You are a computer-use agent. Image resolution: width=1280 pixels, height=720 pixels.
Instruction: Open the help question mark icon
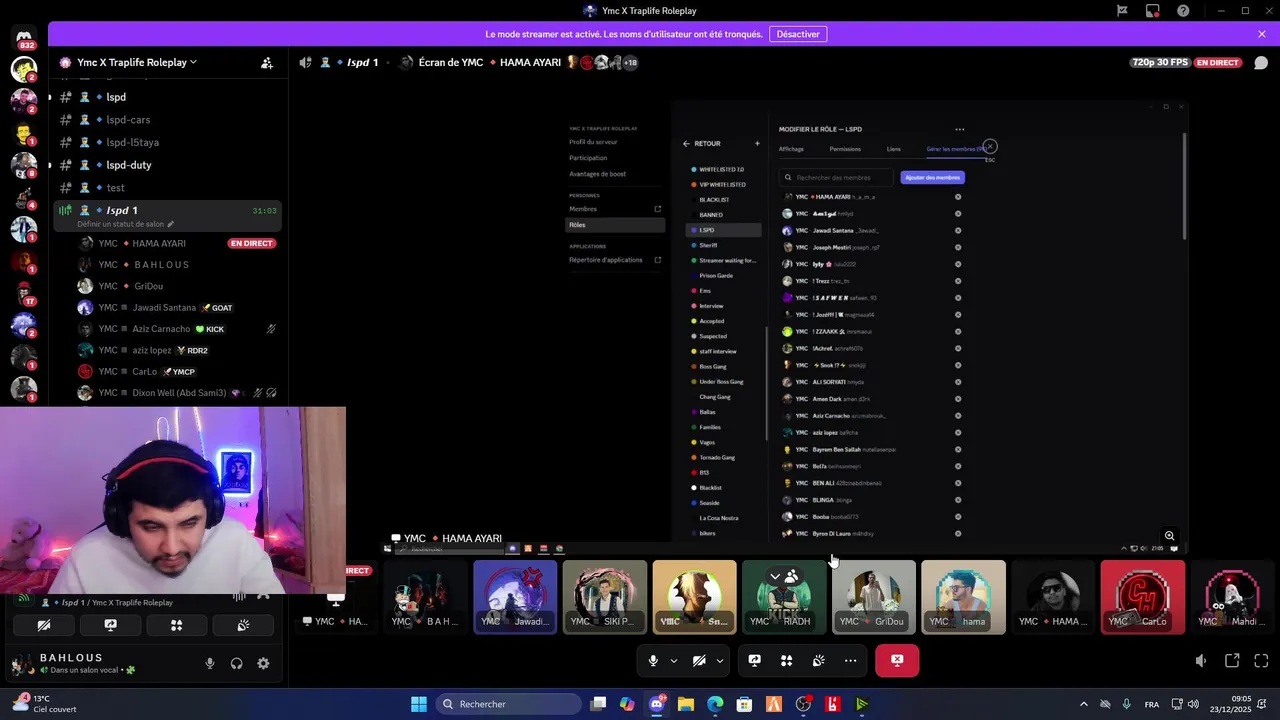(x=1184, y=11)
